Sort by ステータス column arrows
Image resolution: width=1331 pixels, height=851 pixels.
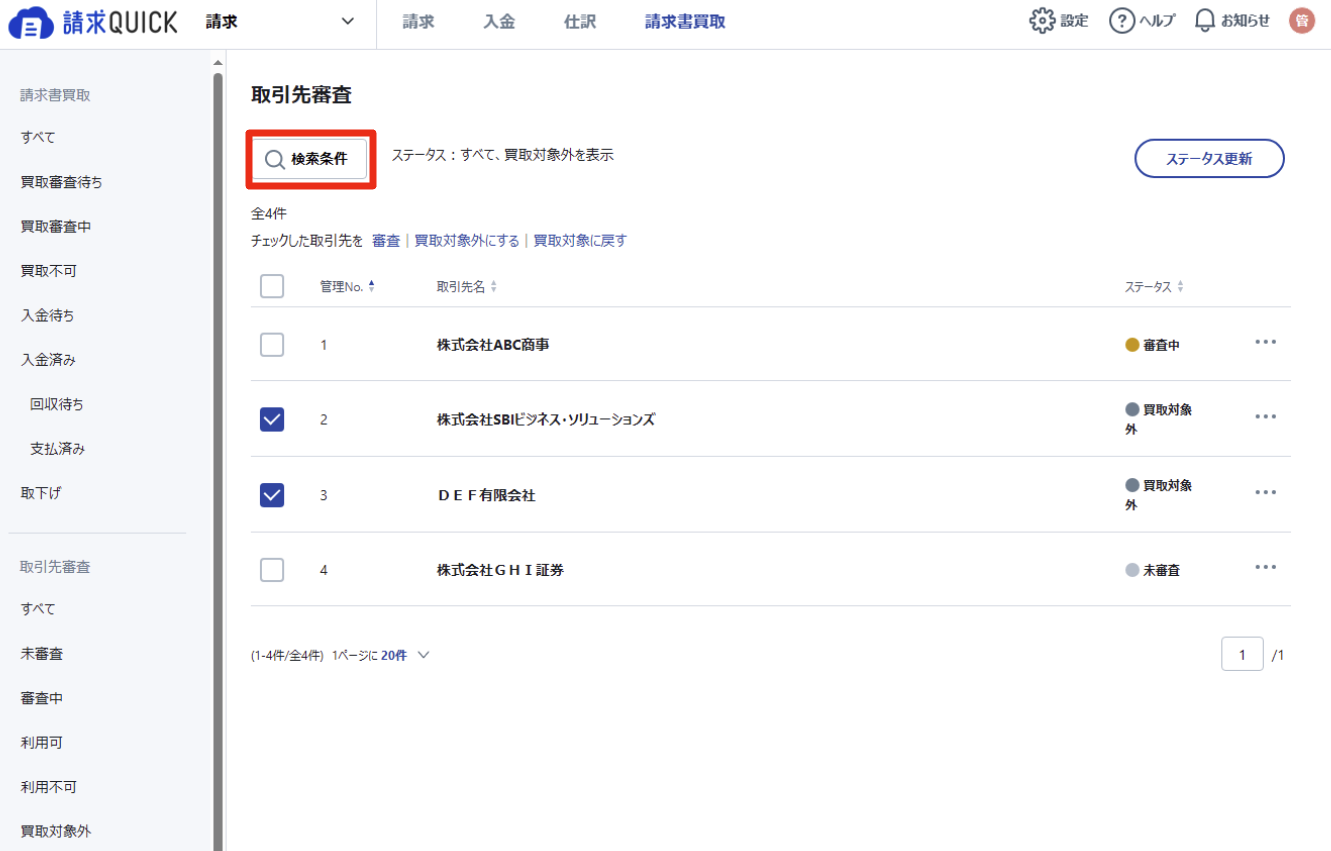(1180, 287)
